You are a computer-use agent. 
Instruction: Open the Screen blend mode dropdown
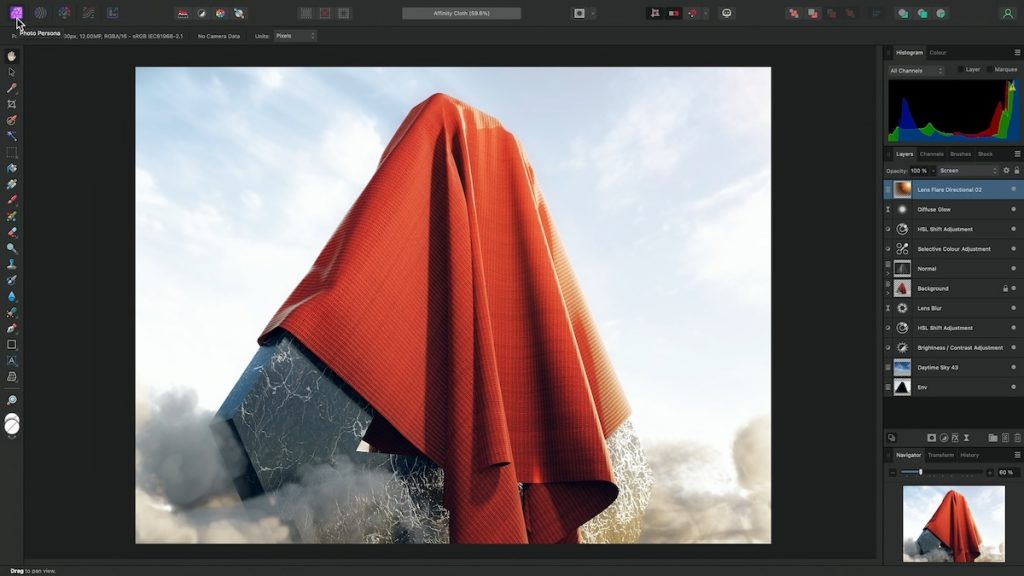[968, 170]
